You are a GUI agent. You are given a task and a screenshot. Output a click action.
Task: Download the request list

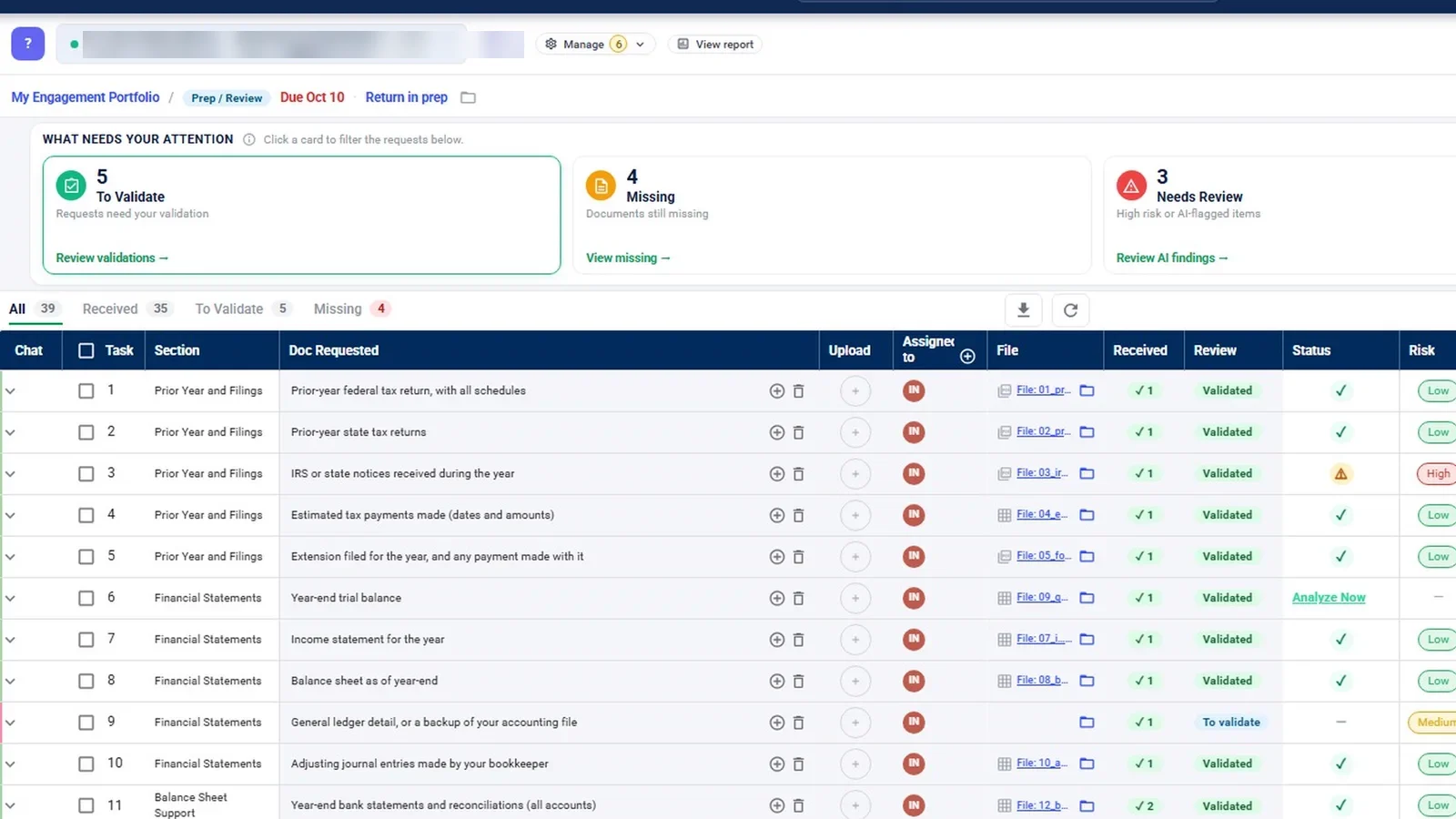tap(1024, 309)
